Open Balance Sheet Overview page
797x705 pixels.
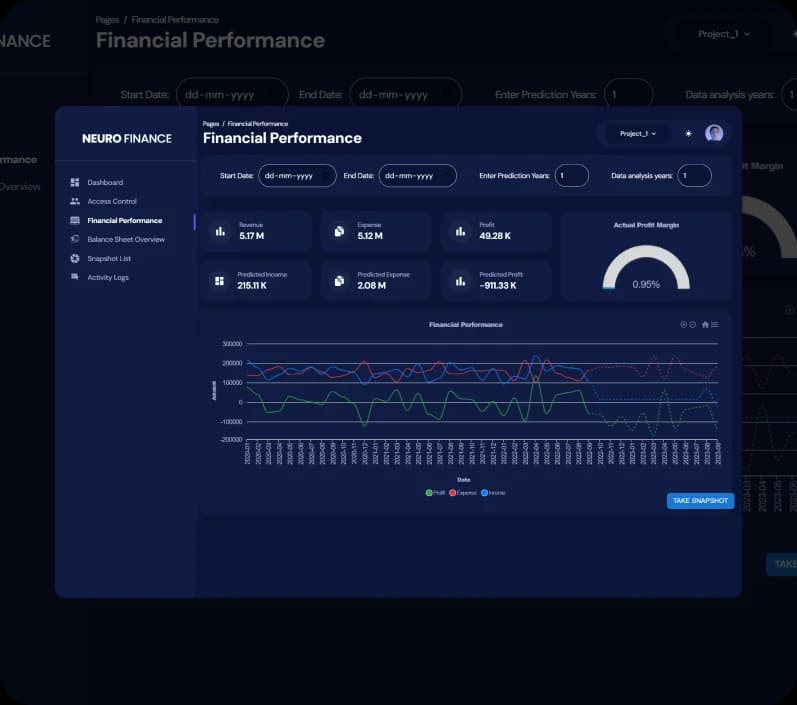126,239
